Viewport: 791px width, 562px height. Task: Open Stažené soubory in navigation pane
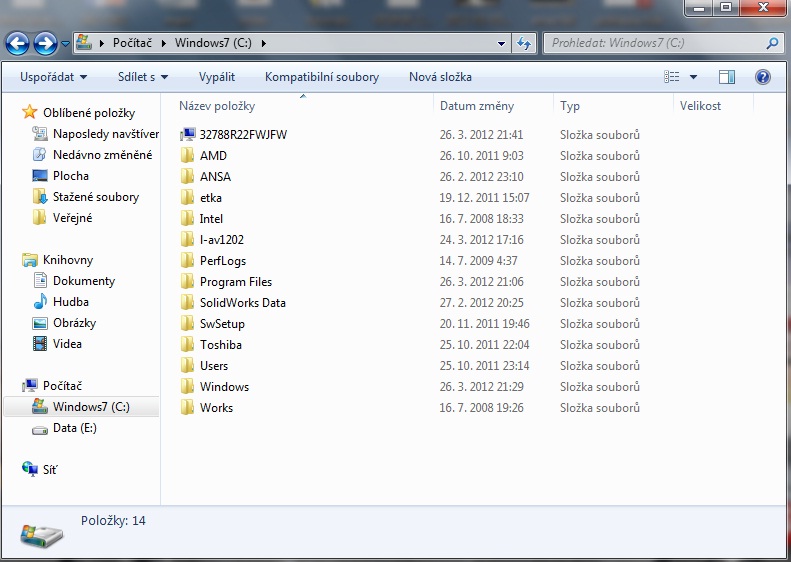click(x=96, y=197)
